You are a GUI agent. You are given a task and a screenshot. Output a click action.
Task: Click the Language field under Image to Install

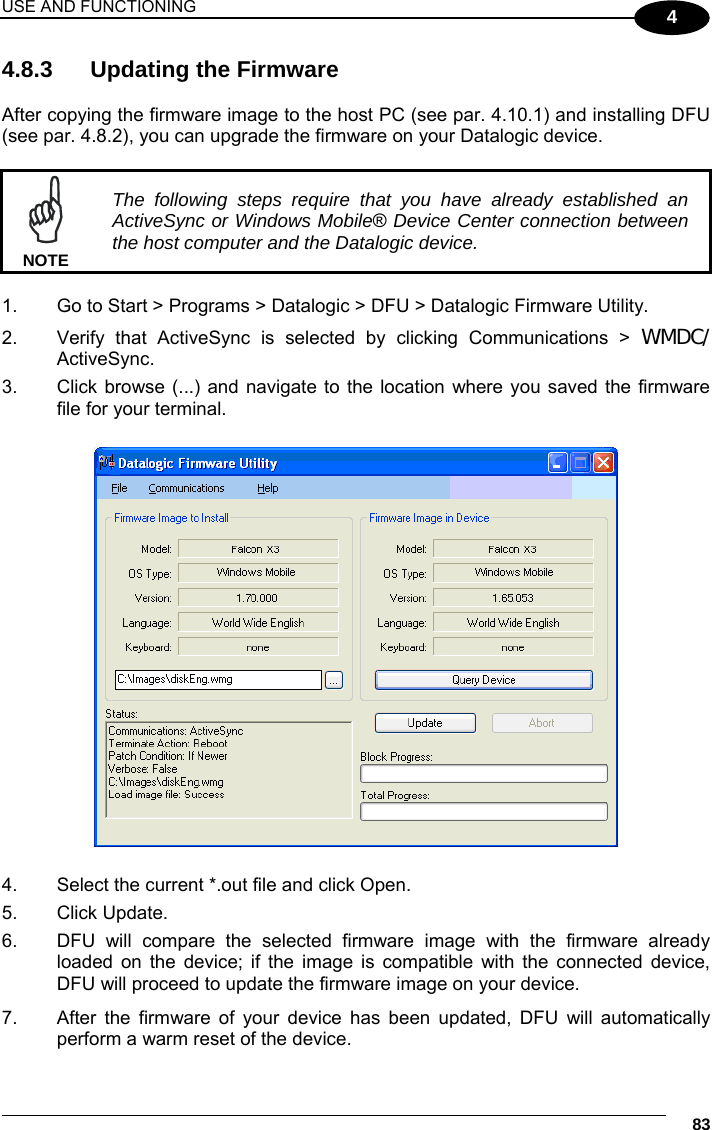click(x=258, y=622)
